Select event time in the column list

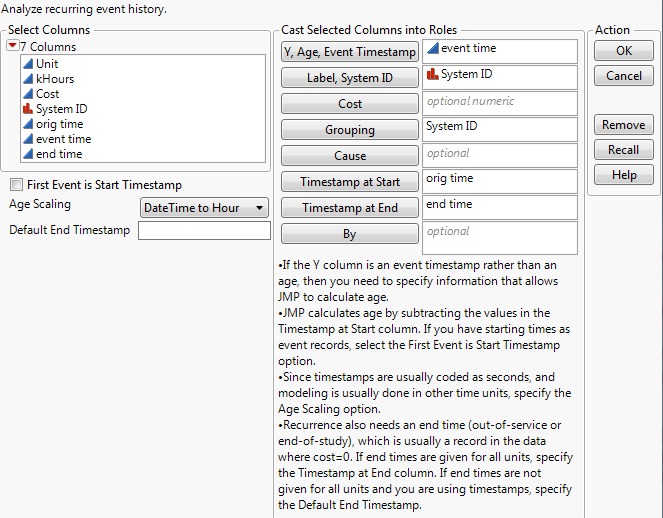63,139
